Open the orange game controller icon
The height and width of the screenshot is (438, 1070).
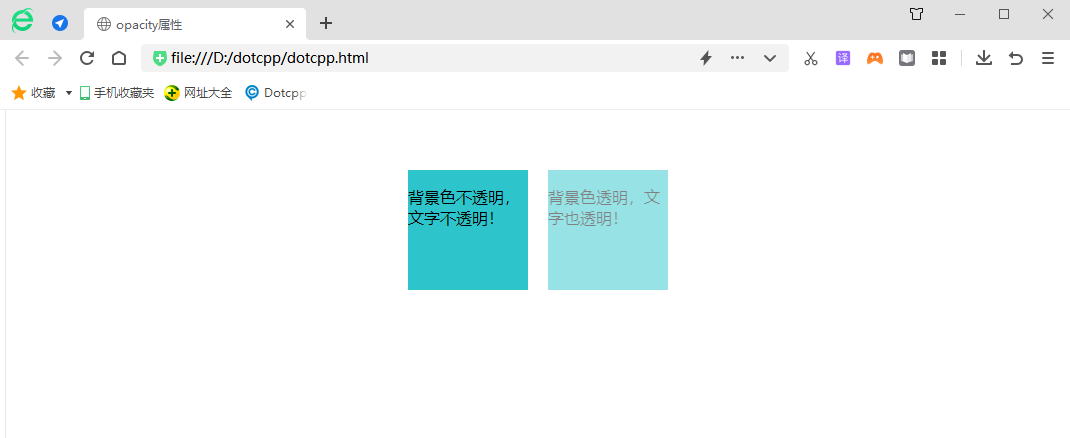[x=875, y=58]
